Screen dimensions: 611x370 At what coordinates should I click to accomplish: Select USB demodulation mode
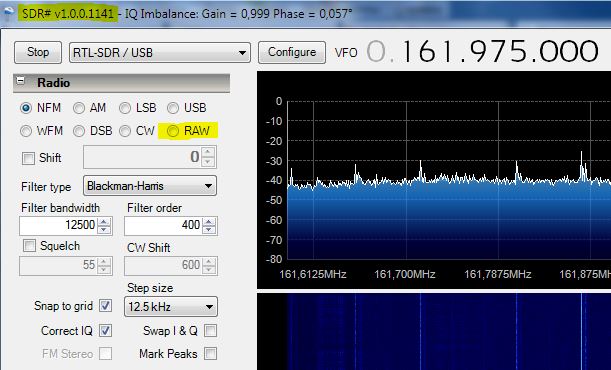(x=173, y=108)
